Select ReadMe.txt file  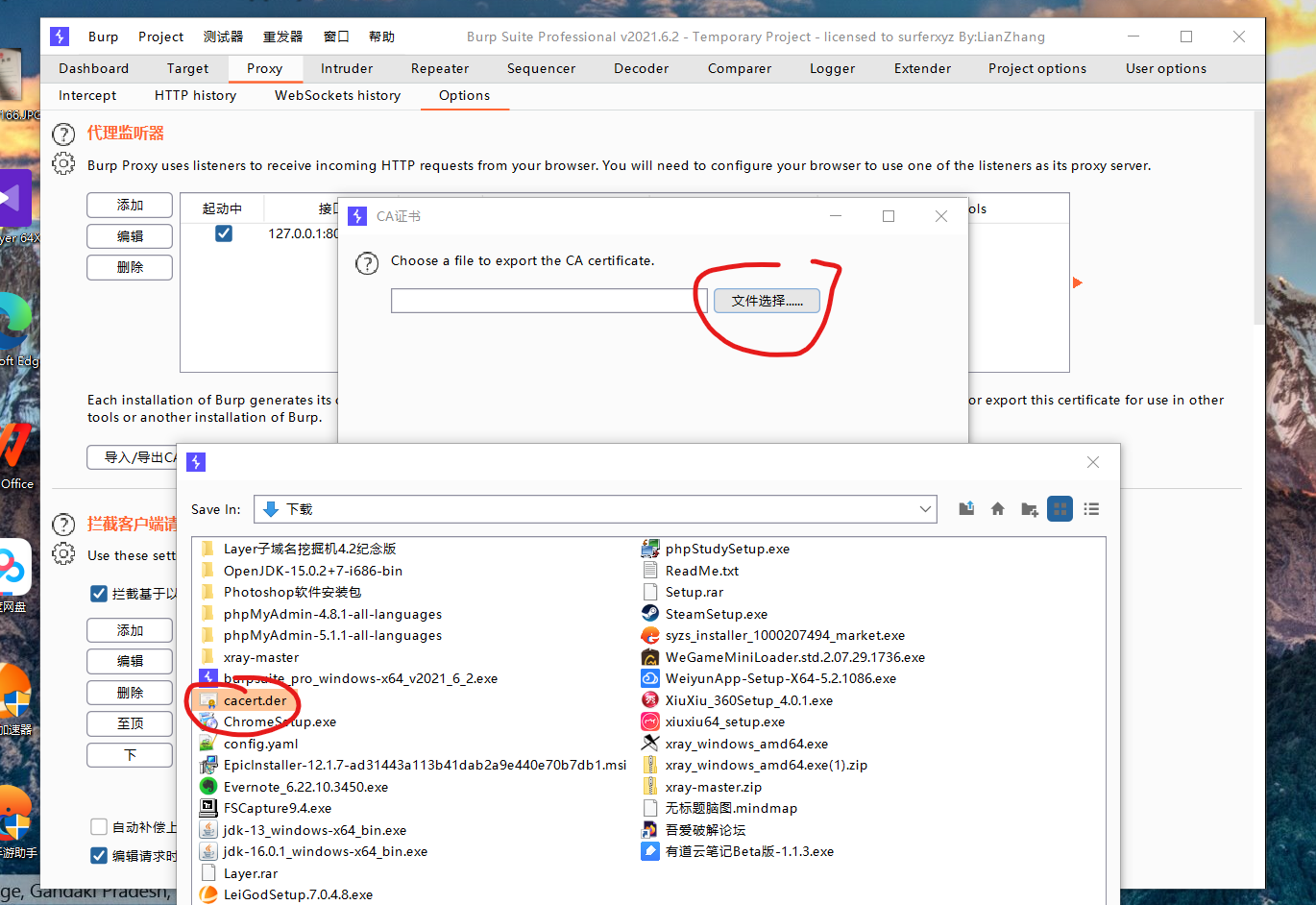[x=701, y=571]
